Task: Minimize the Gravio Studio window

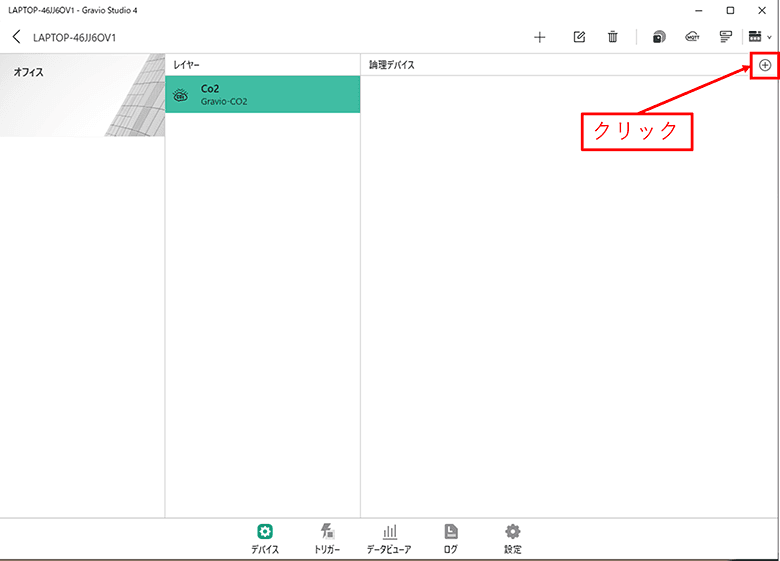Action: [x=699, y=10]
